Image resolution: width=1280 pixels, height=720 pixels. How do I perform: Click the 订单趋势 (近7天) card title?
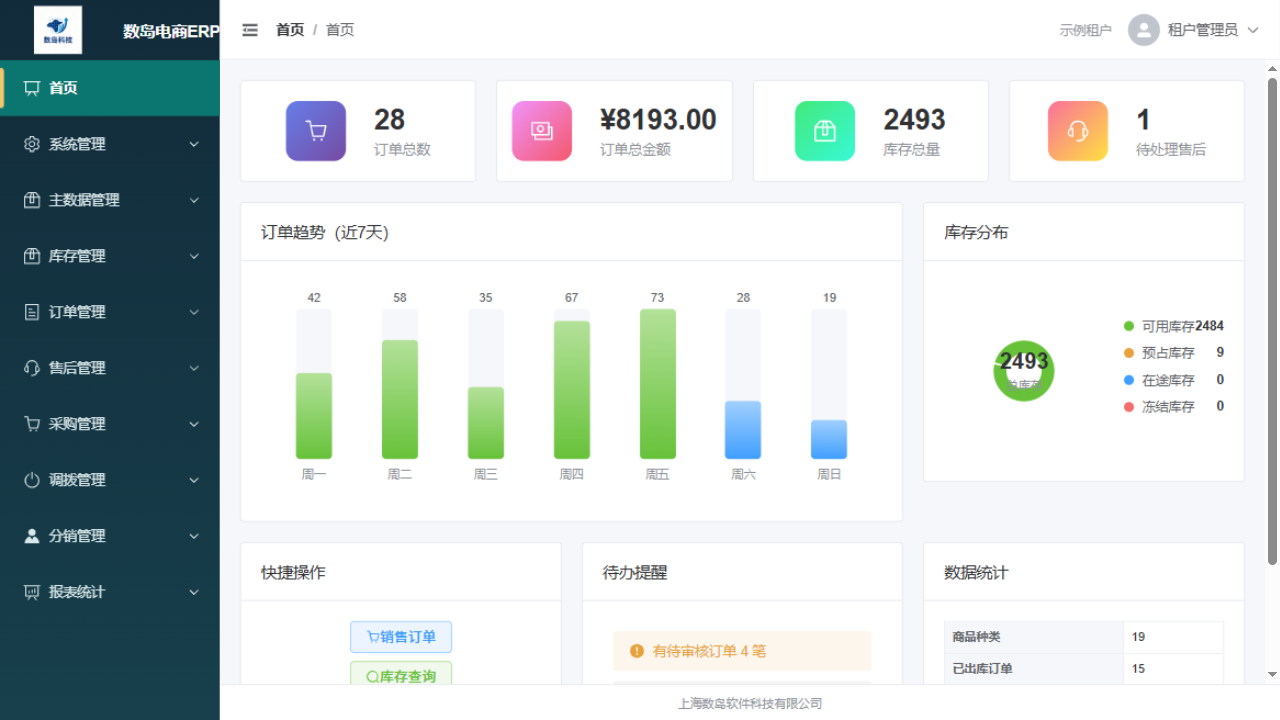(x=325, y=232)
